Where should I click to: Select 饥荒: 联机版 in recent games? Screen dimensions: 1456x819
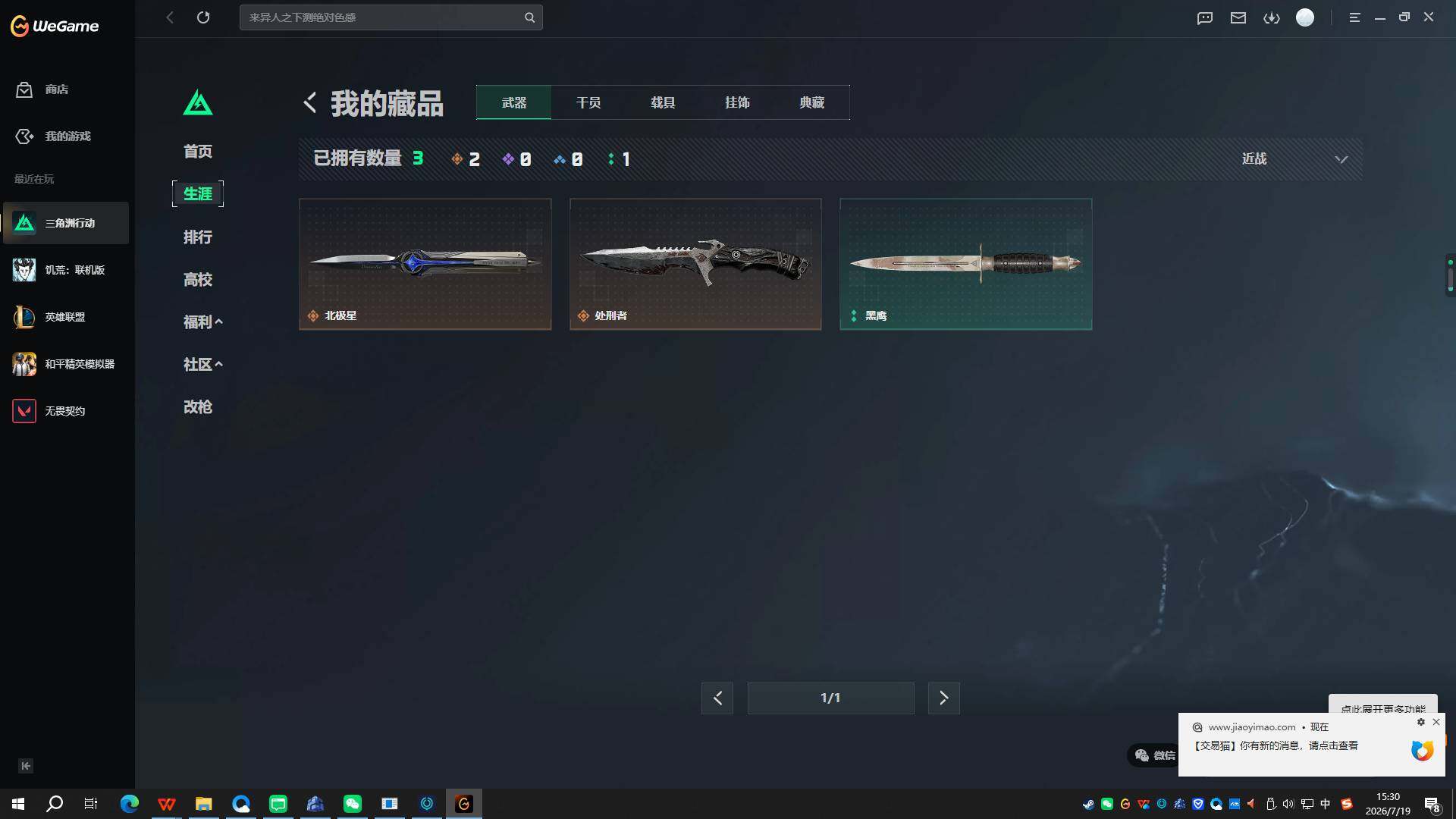[x=66, y=270]
